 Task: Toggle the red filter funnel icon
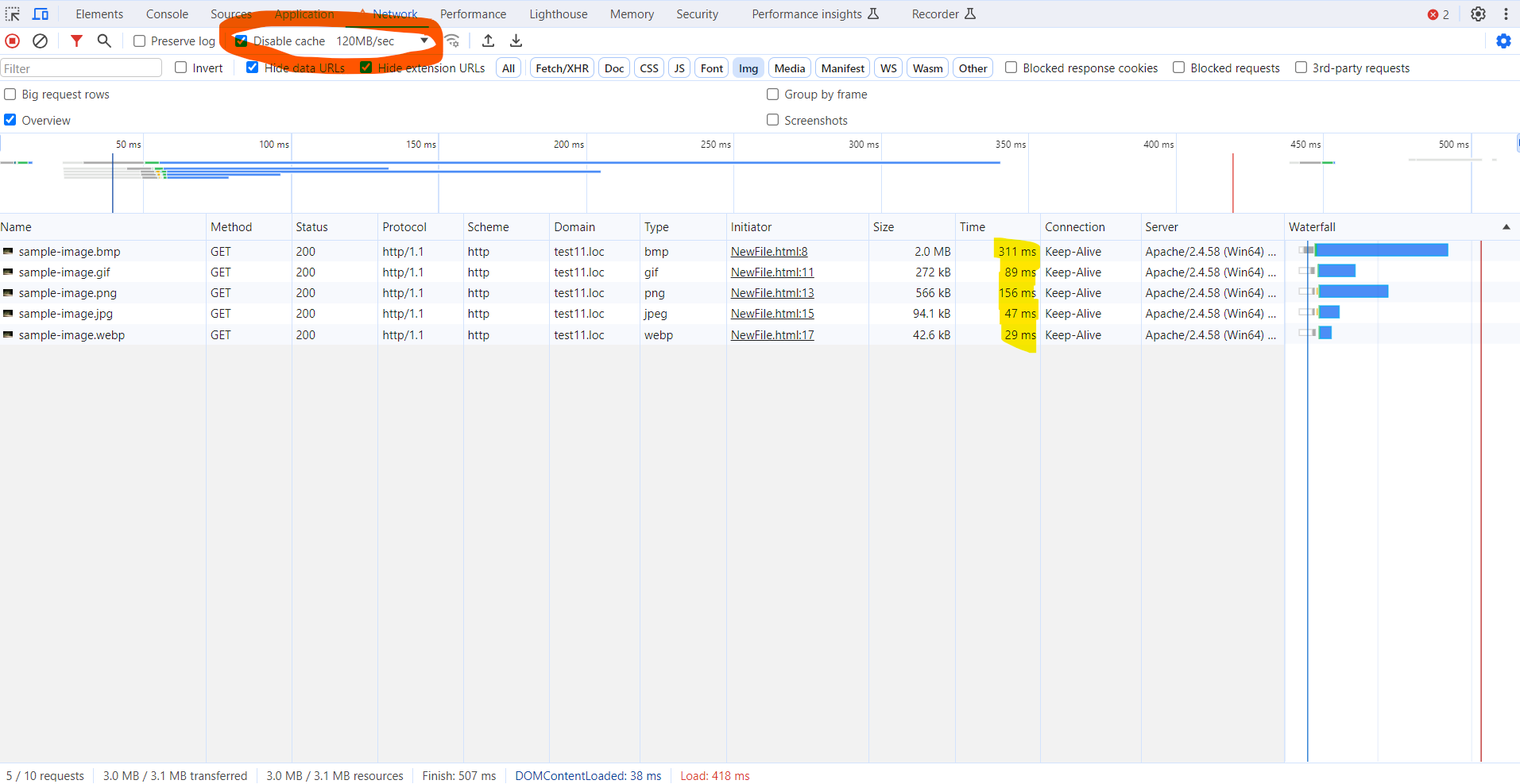pos(76,41)
